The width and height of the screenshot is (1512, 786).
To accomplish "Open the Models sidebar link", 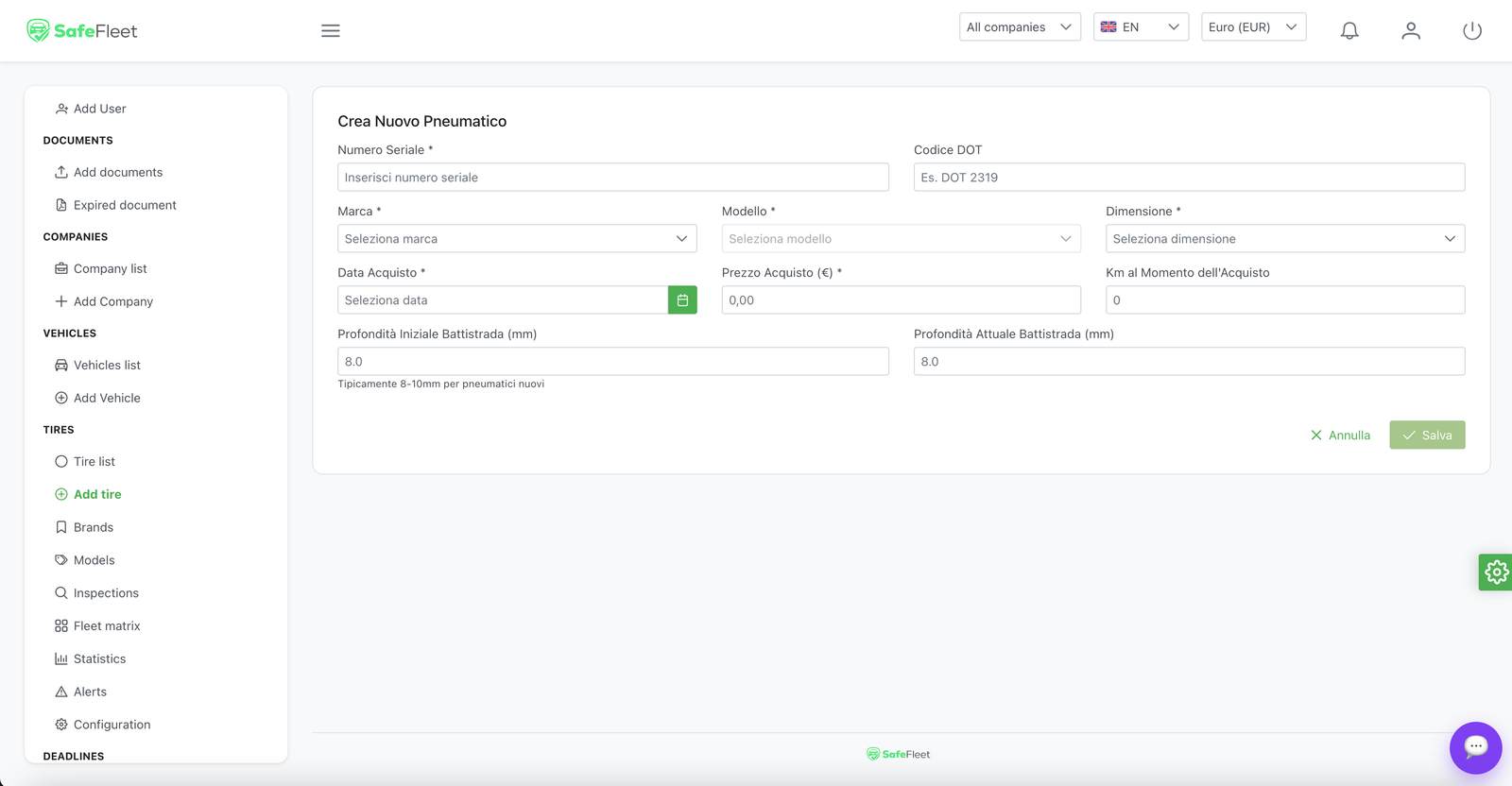I will pyautogui.click(x=94, y=560).
